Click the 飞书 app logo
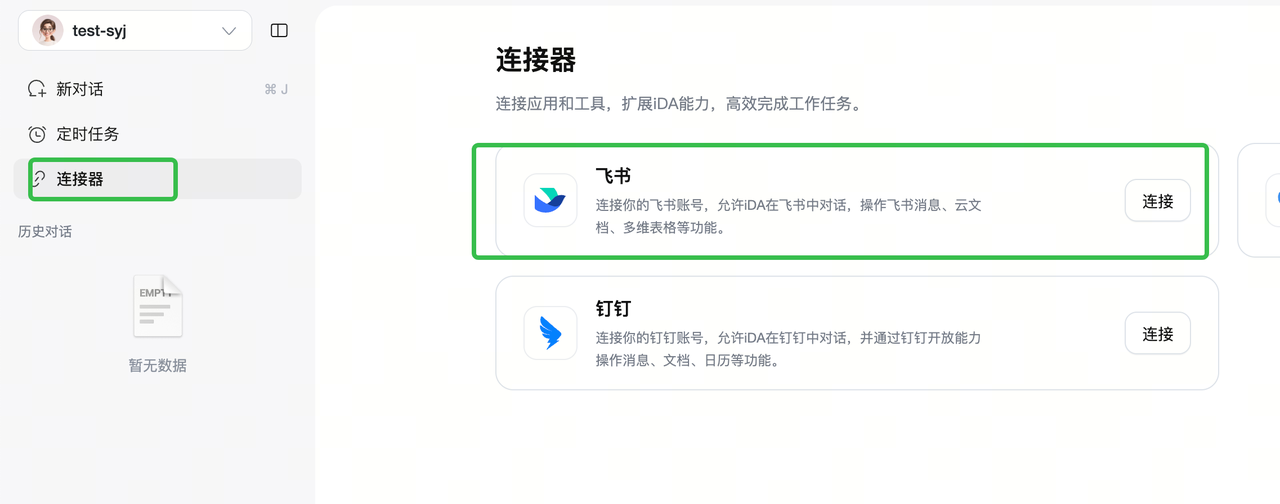Screen dimensions: 1280x504 550,200
